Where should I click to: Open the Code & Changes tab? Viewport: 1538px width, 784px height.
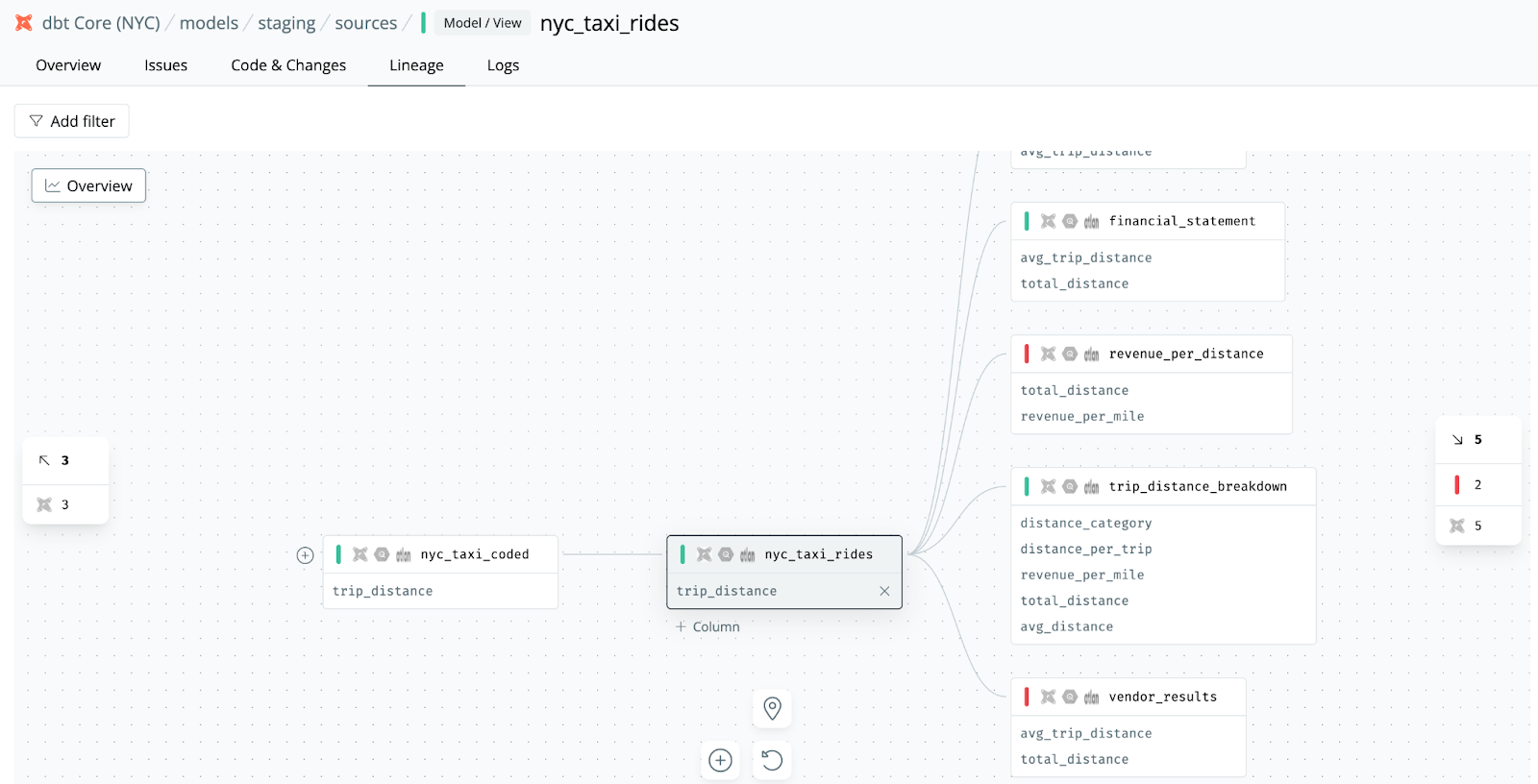pos(288,65)
